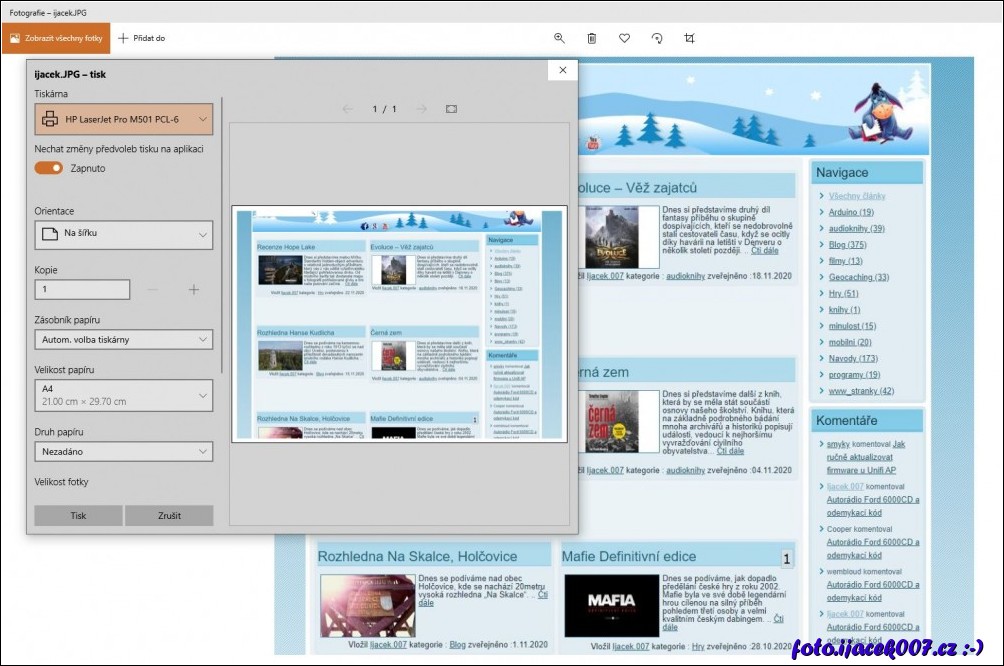Click the trash delete icon
1004x666 pixels.
592,38
